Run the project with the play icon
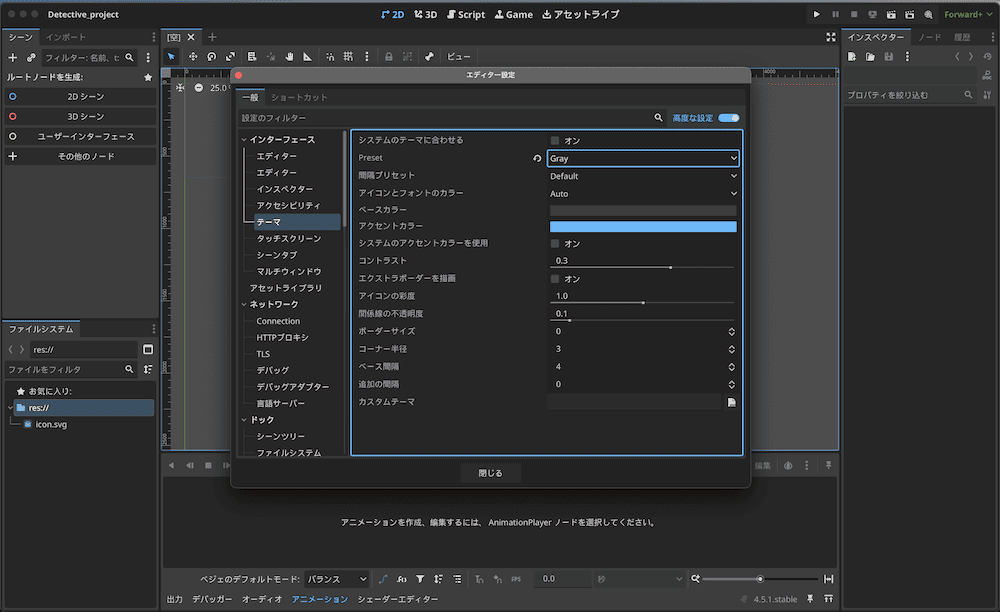The width and height of the screenshot is (1000, 612). click(817, 14)
